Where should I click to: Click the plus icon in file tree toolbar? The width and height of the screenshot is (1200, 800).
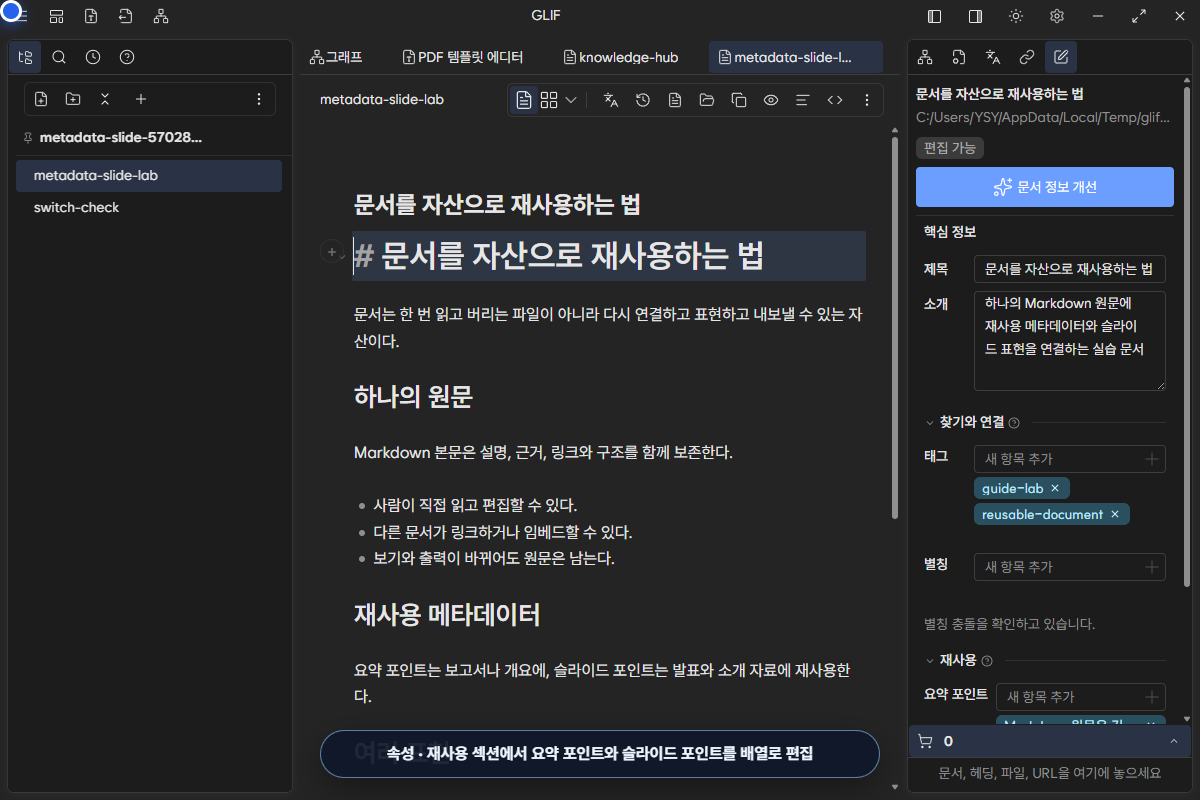141,99
